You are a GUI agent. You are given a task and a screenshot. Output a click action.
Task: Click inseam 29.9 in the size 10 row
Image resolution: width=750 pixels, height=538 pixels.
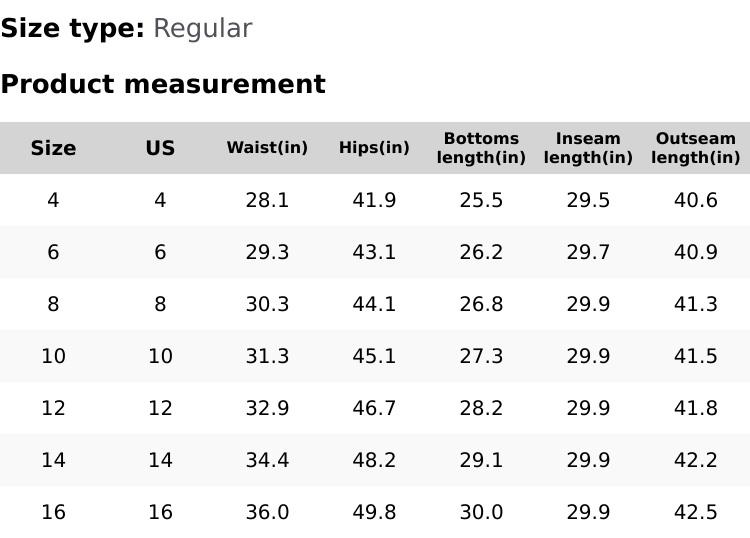pyautogui.click(x=588, y=356)
